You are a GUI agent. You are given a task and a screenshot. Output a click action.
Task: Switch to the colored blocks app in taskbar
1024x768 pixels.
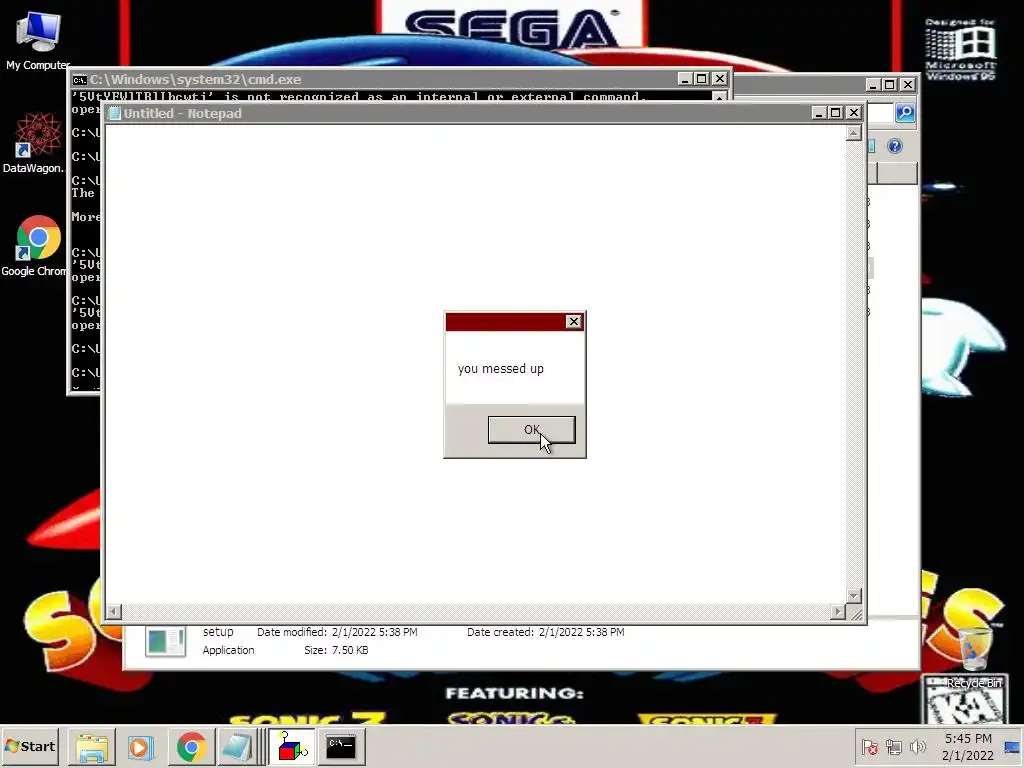292,747
